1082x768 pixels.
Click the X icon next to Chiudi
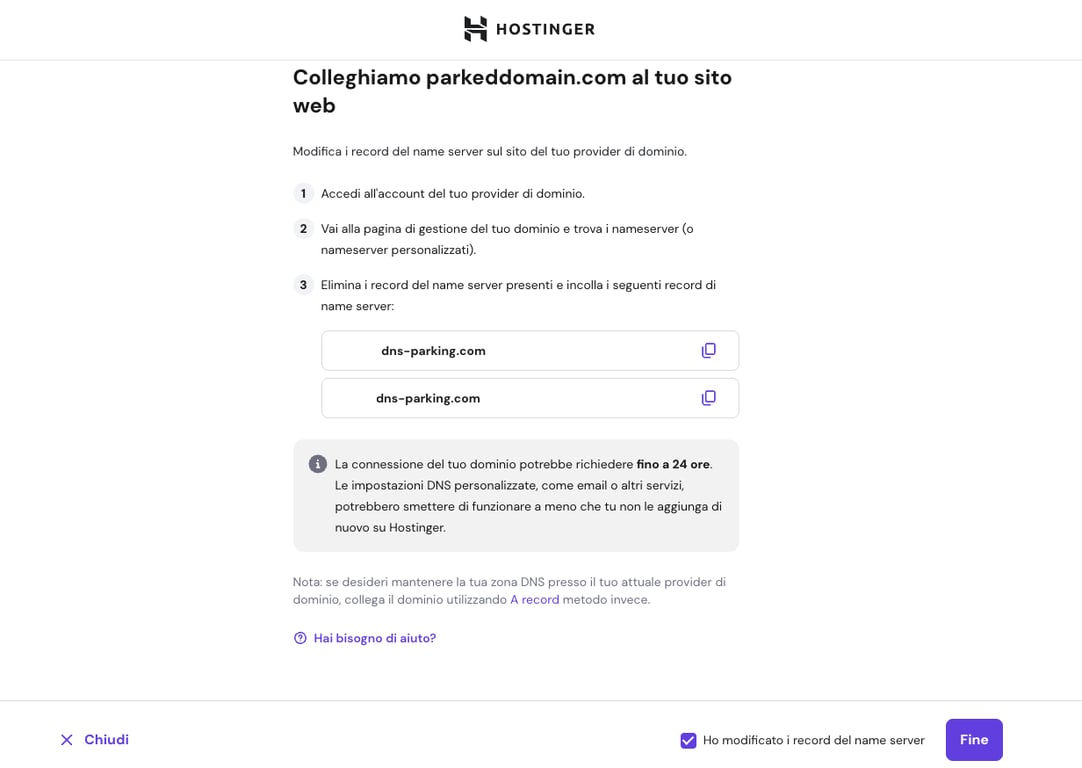[66, 740]
